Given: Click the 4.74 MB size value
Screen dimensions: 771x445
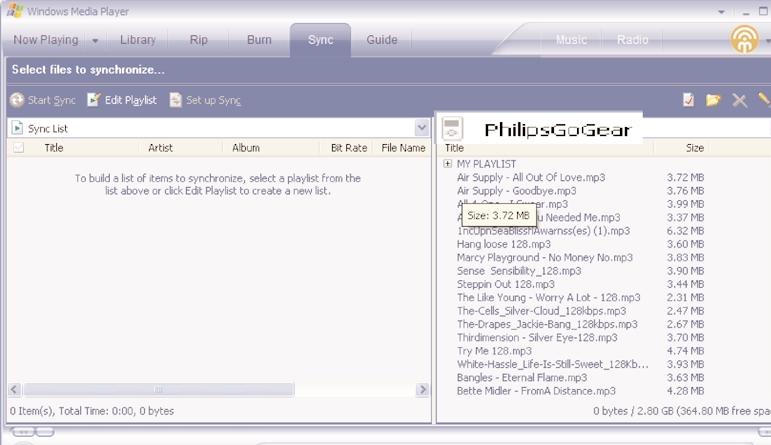Looking at the screenshot, I should pyautogui.click(x=685, y=351).
